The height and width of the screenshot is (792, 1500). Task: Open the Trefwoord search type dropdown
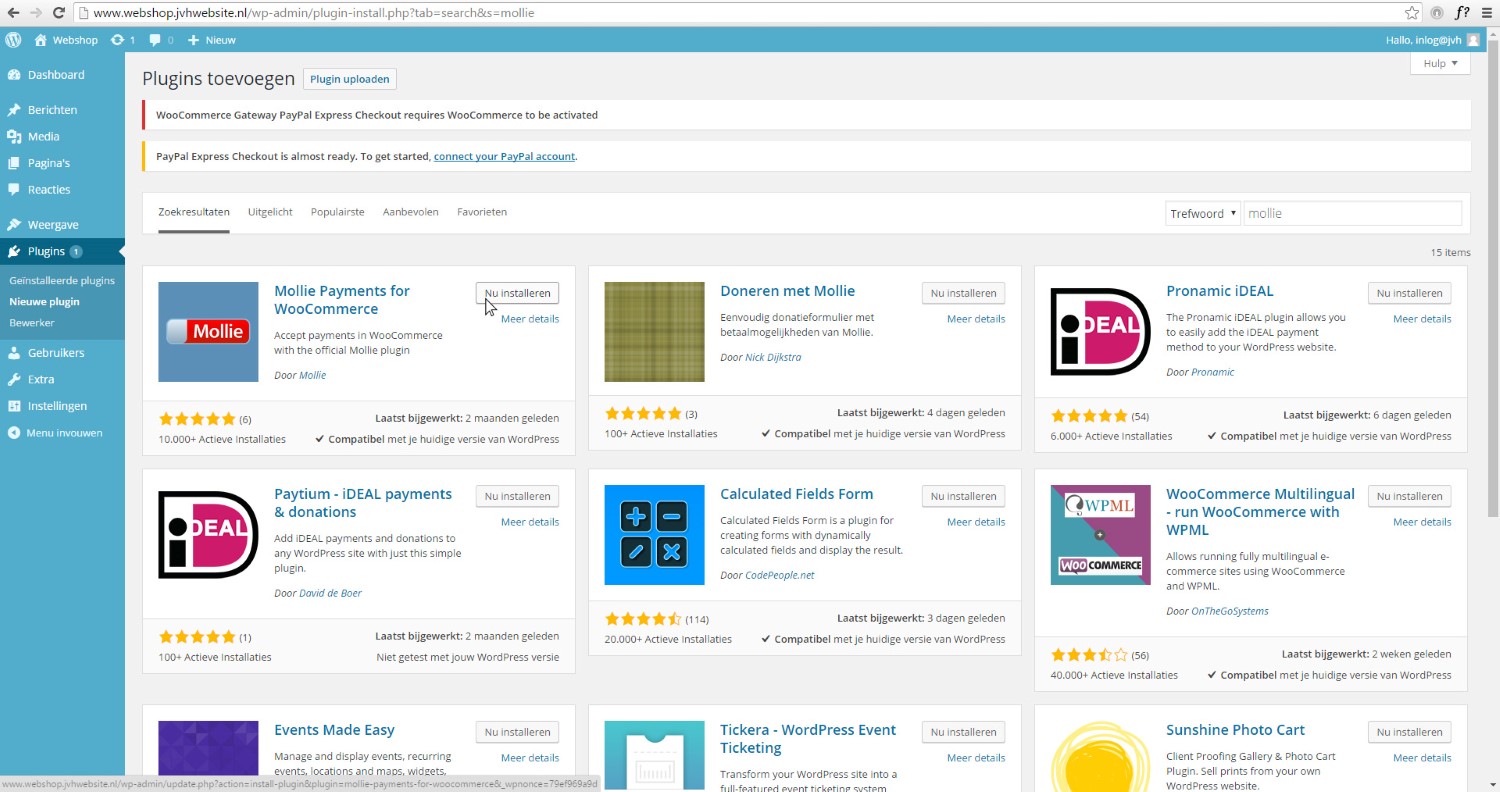[x=1203, y=213]
